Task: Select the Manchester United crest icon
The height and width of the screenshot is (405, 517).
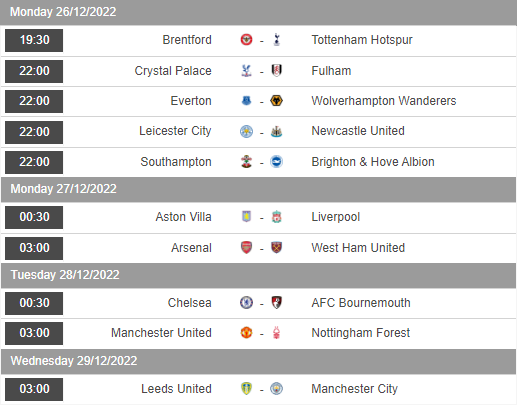Action: click(x=246, y=333)
